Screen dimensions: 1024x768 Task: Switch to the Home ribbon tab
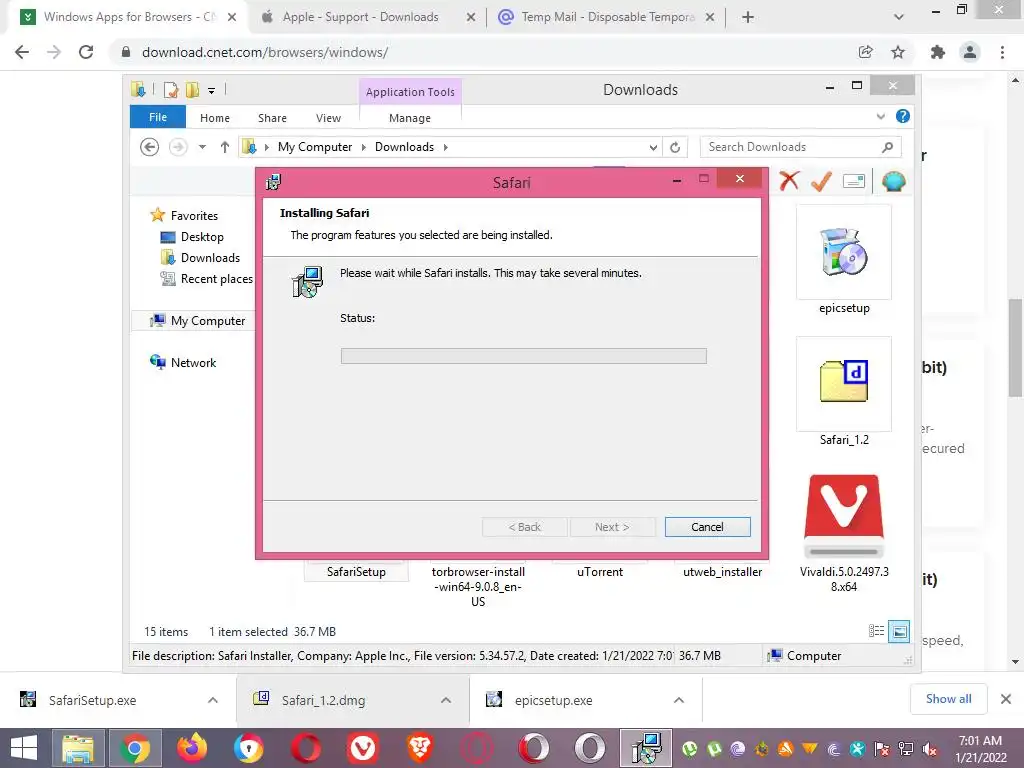tap(215, 118)
